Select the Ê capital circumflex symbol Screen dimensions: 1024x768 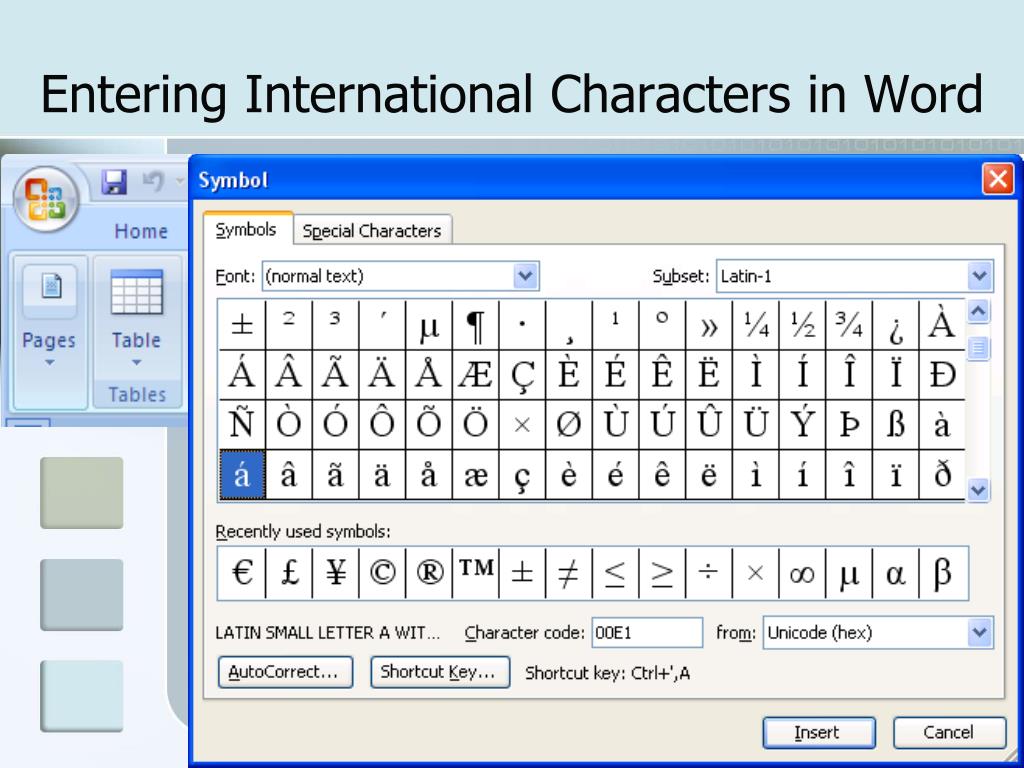click(662, 375)
